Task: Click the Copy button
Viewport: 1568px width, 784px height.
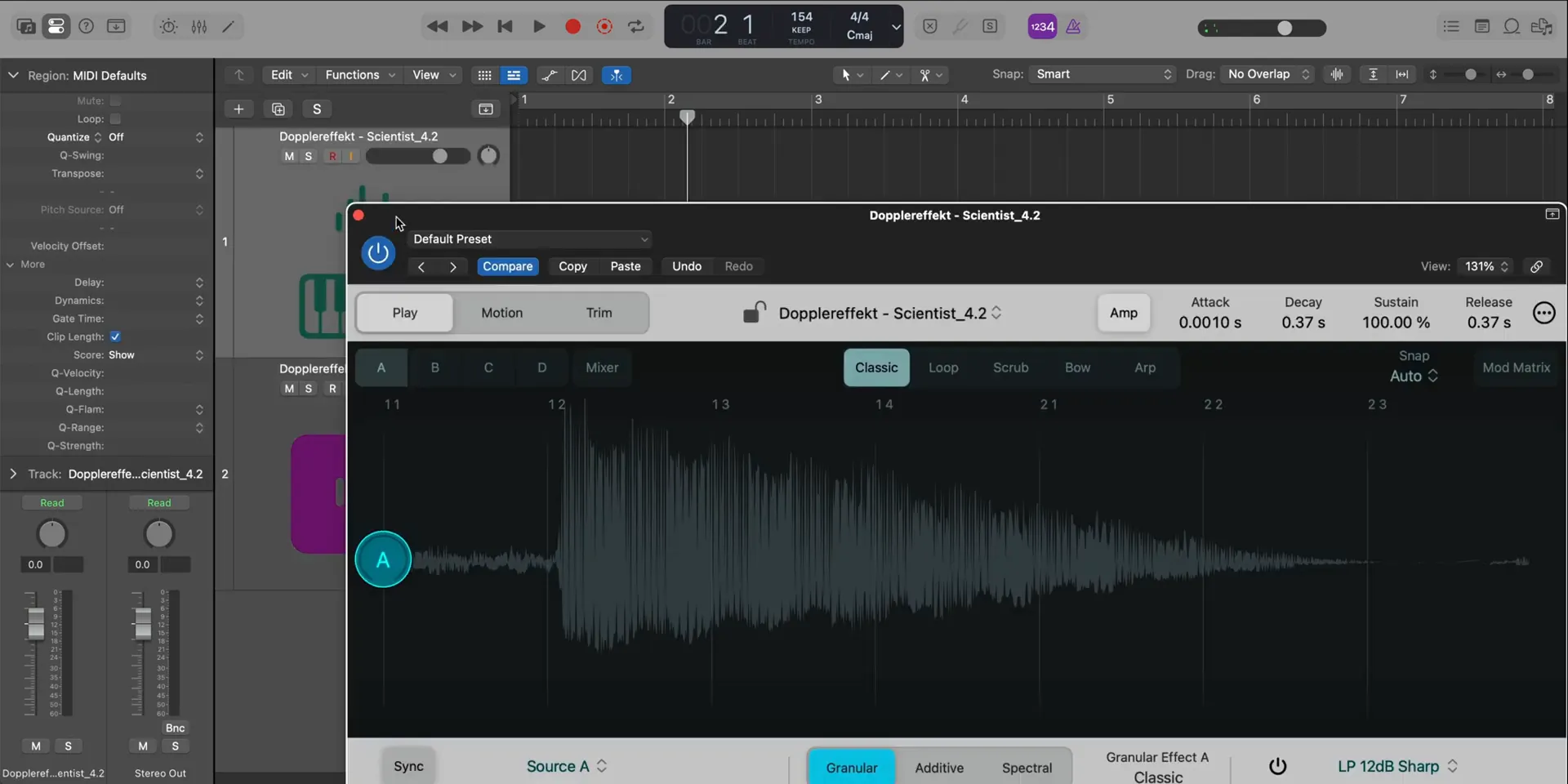Action: [572, 266]
